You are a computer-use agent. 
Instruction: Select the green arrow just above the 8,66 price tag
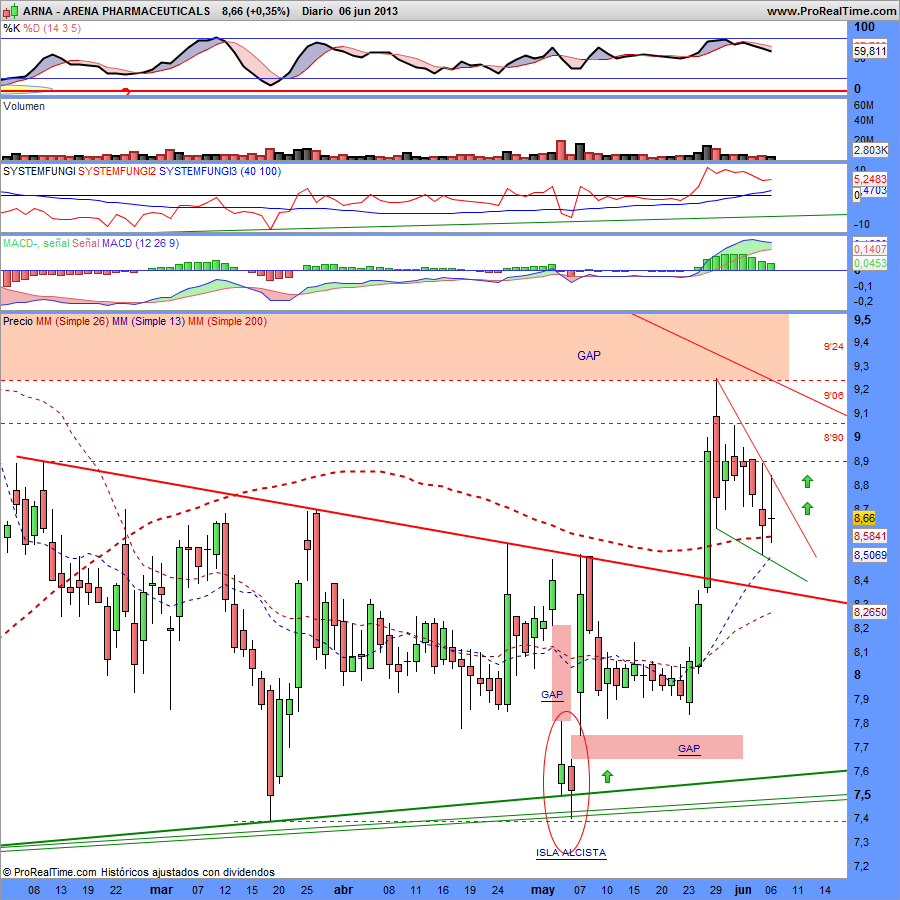807,508
